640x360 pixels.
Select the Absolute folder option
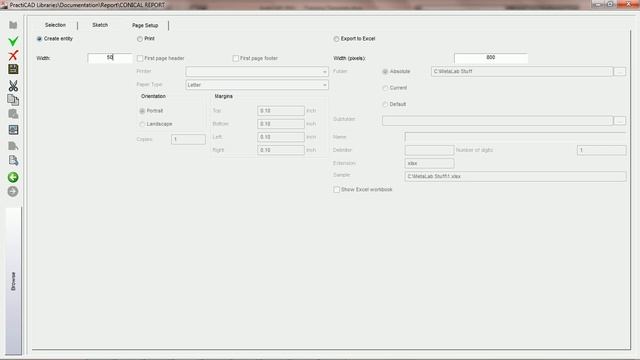[x=385, y=71]
